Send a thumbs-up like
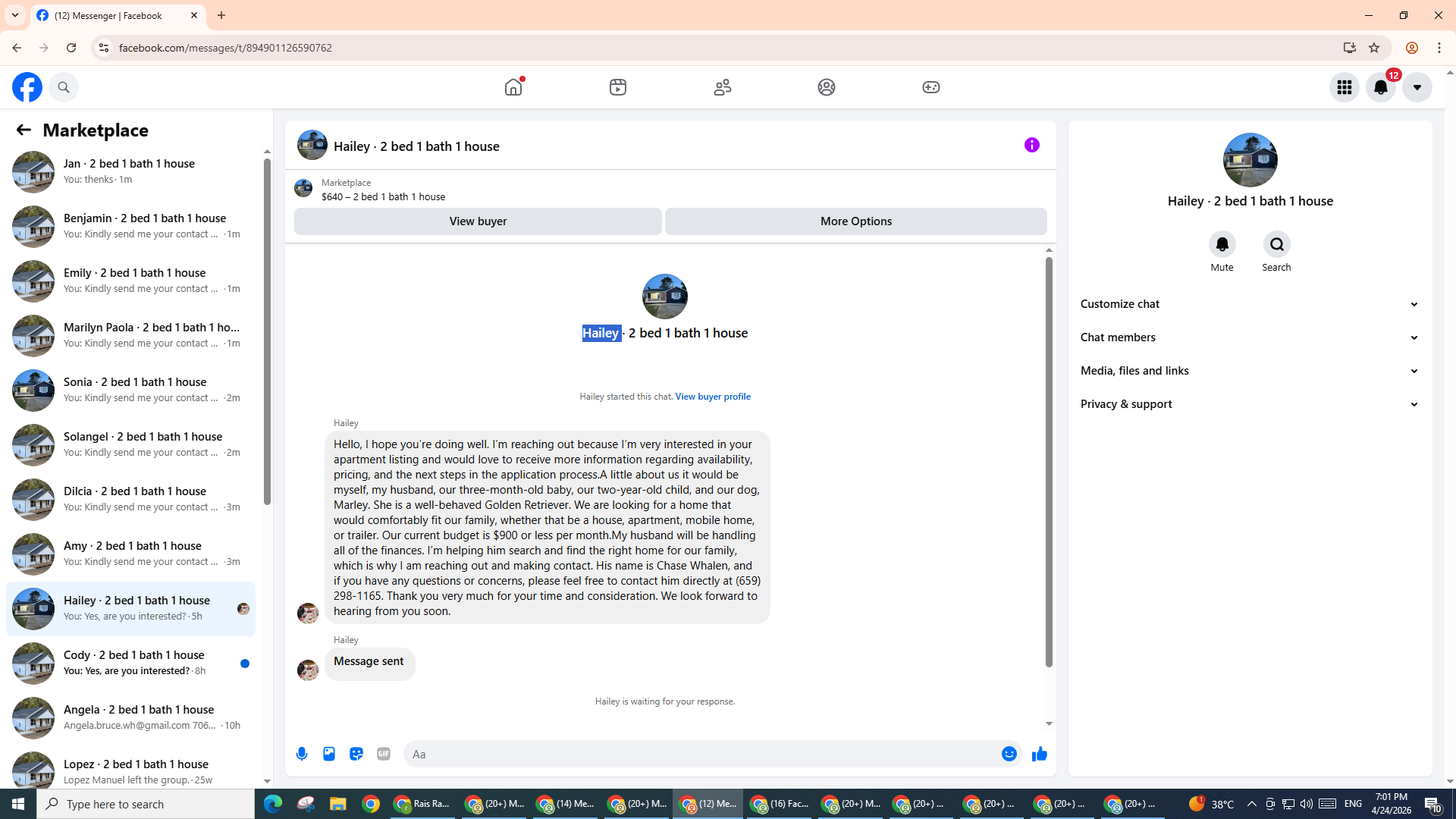1456x819 pixels. click(1040, 754)
